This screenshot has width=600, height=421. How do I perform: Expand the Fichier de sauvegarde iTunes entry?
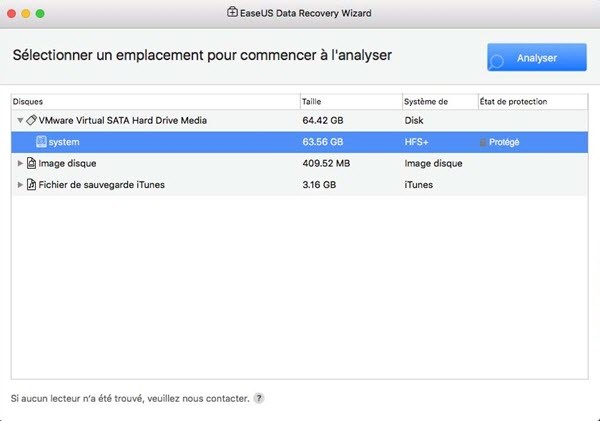coord(20,185)
